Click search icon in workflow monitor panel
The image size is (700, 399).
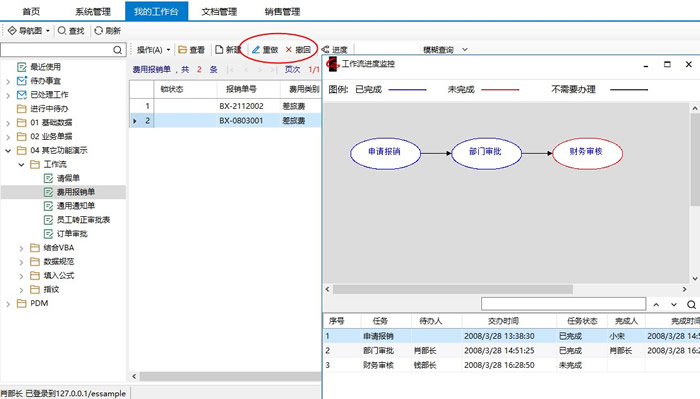[692, 304]
